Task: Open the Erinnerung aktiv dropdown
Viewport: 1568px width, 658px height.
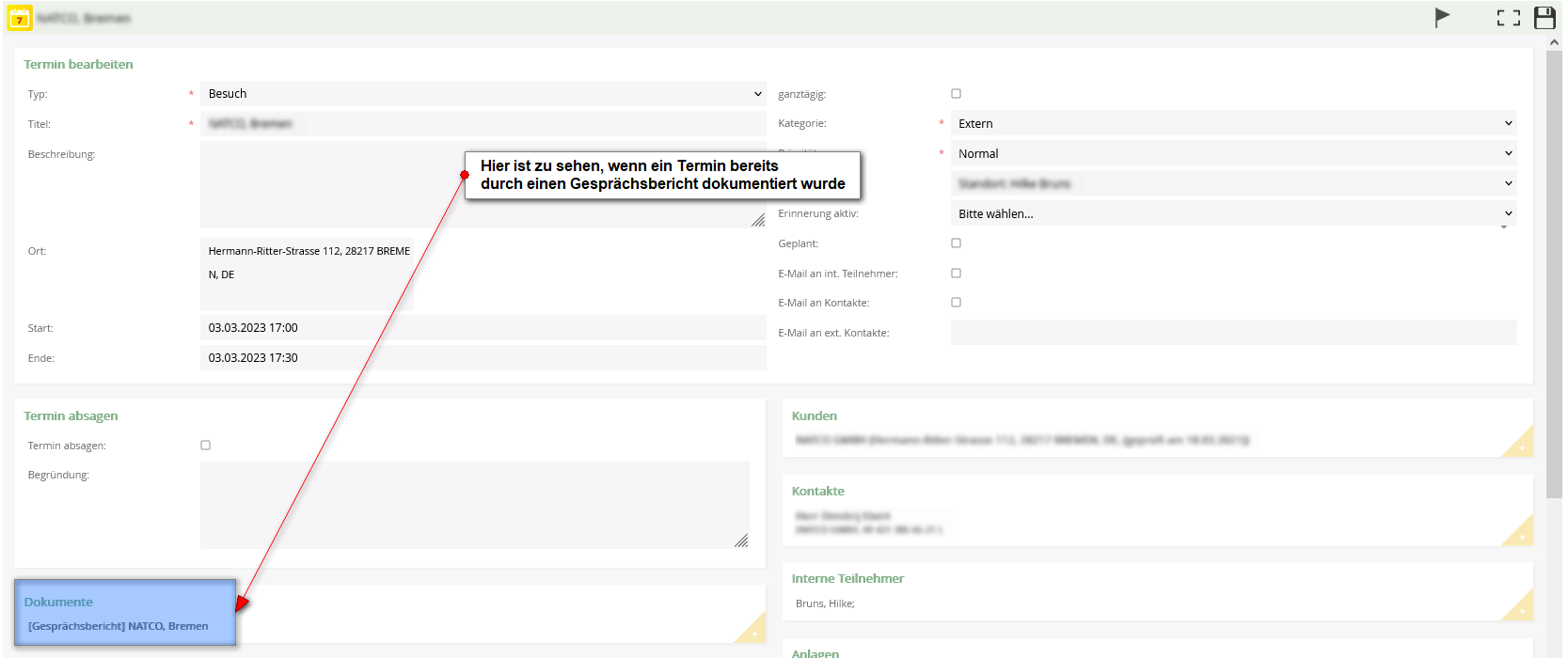Action: 1233,214
